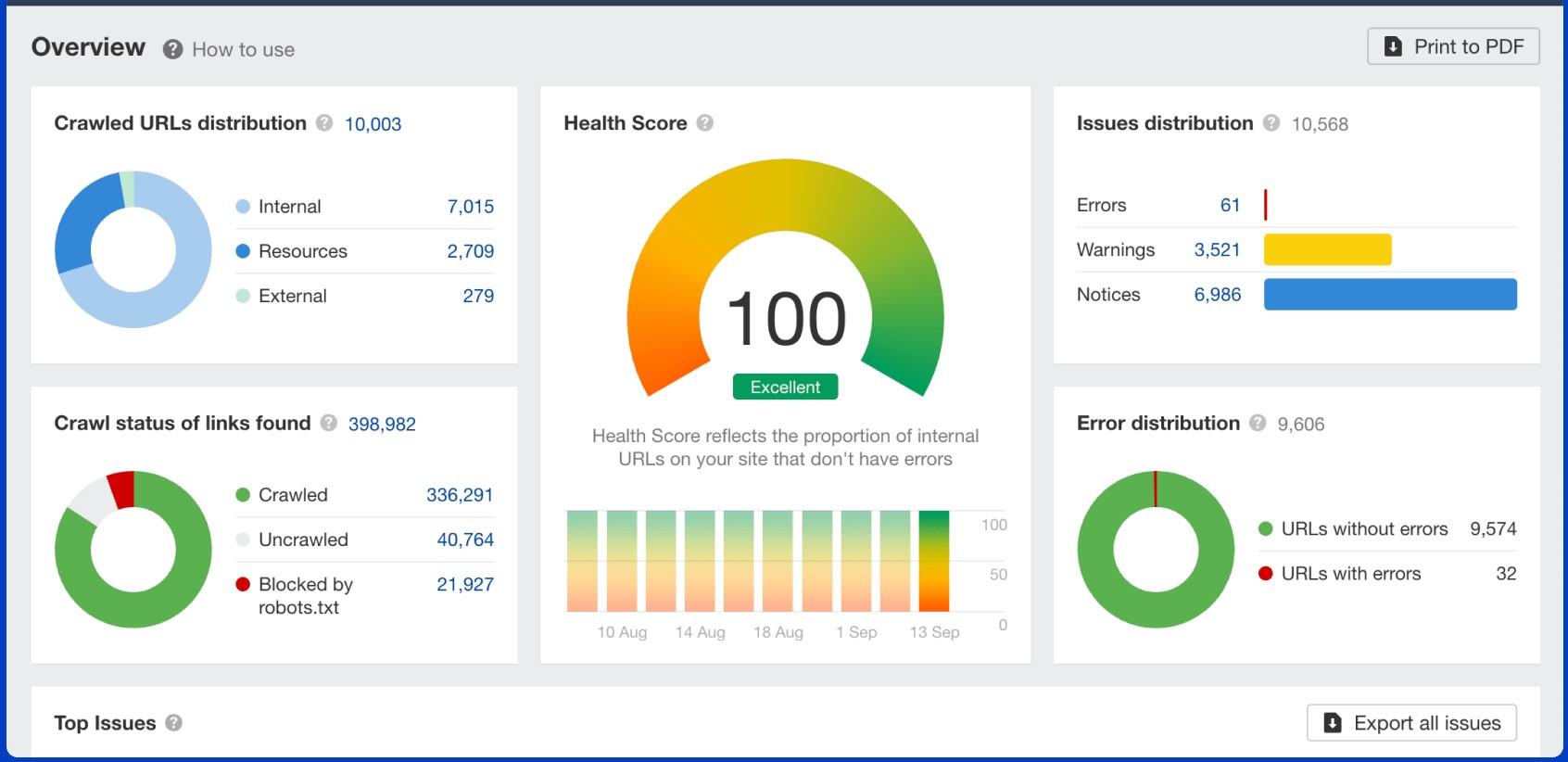Image resolution: width=1568 pixels, height=762 pixels.
Task: Open the Errors count 61
Action: click(x=1230, y=206)
